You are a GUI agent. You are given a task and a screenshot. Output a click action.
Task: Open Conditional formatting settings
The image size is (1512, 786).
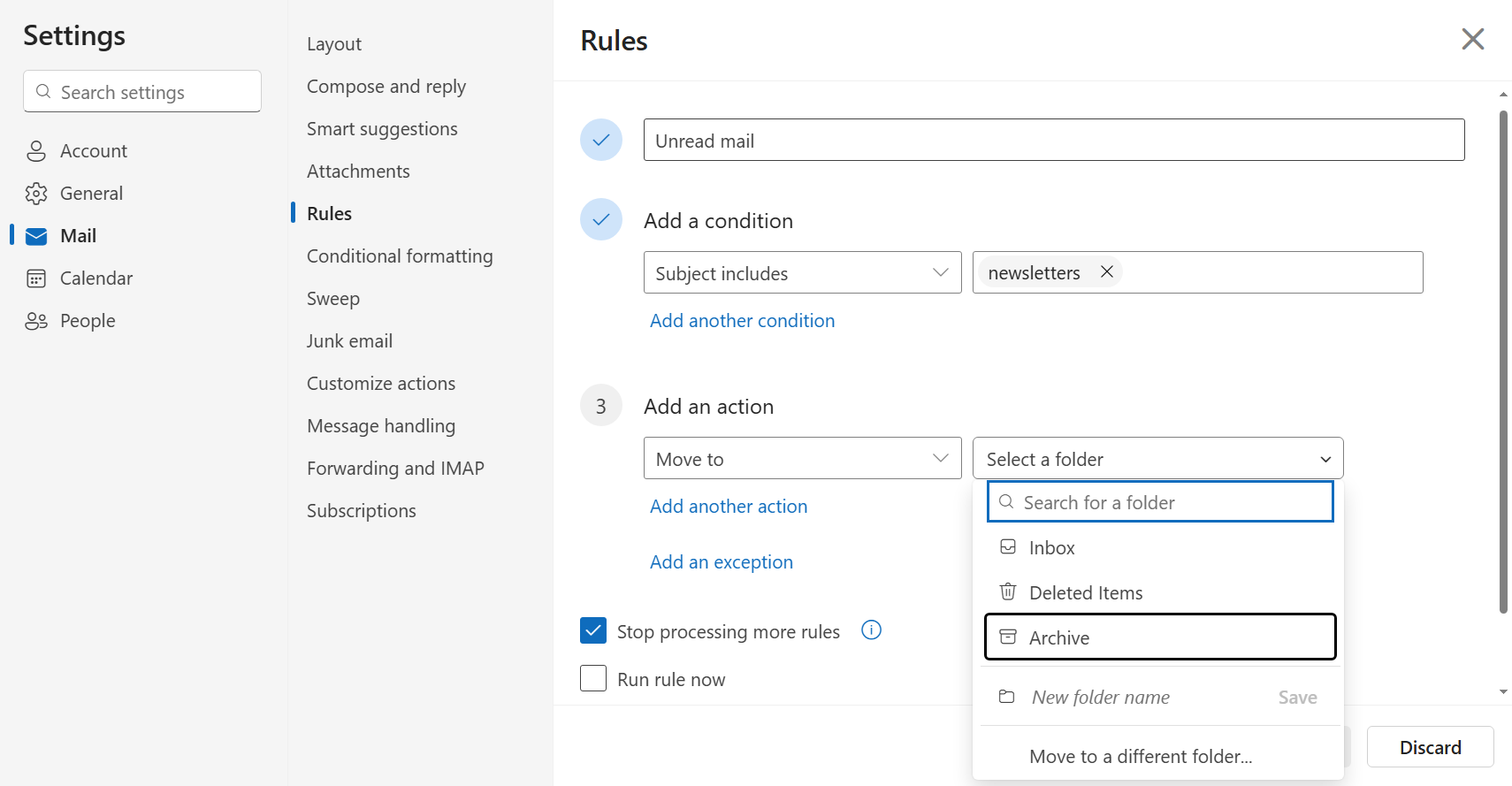(400, 256)
